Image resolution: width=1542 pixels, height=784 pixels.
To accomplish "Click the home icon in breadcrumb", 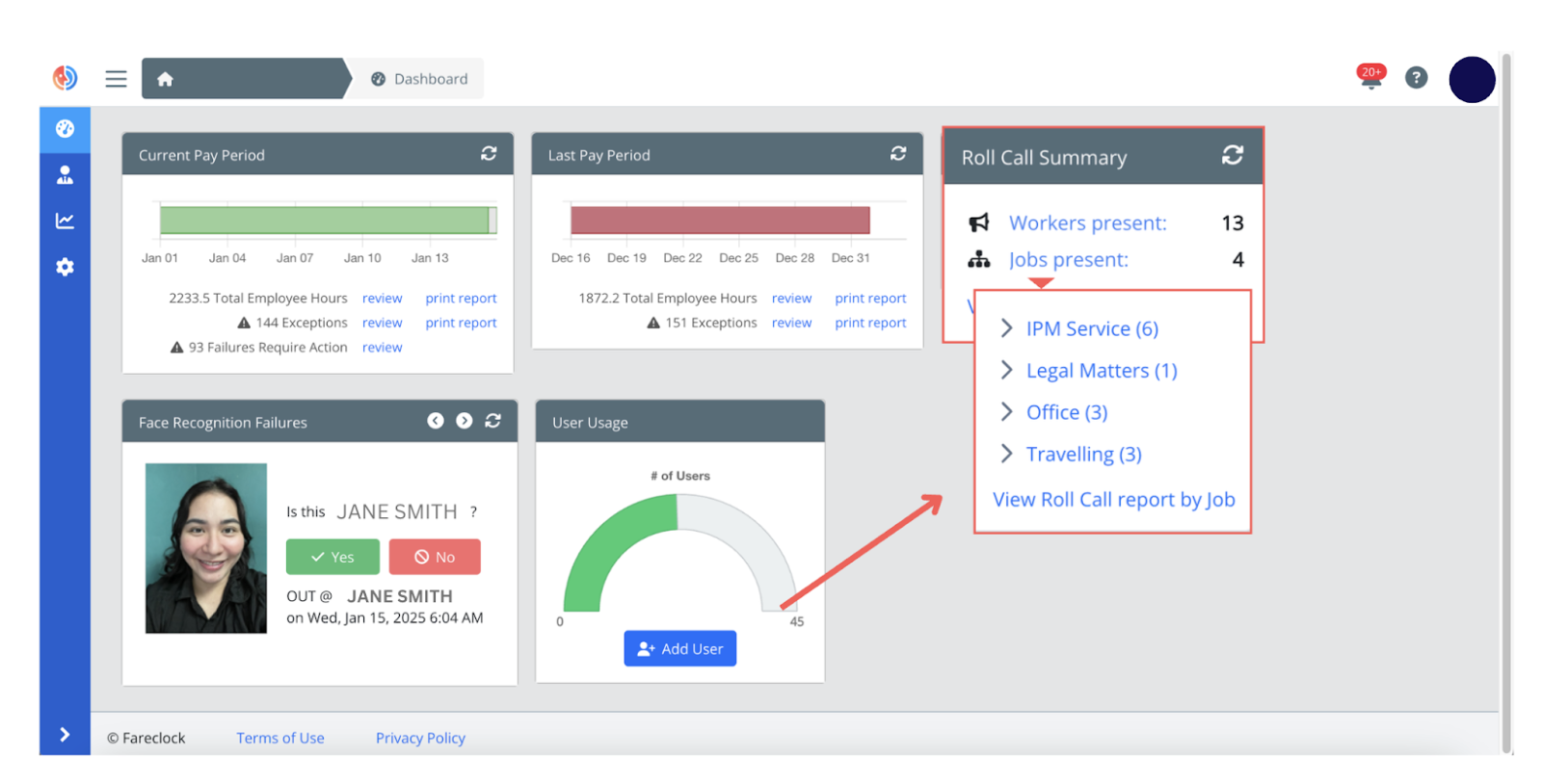I will [x=165, y=79].
